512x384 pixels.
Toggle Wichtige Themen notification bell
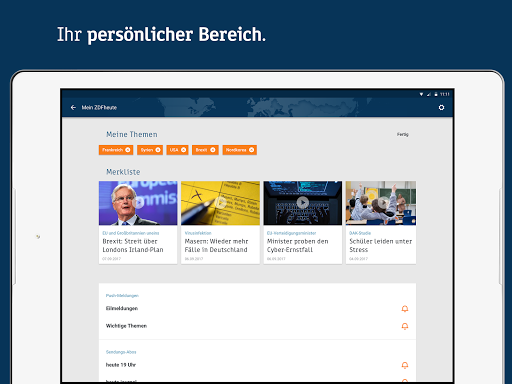pos(405,326)
